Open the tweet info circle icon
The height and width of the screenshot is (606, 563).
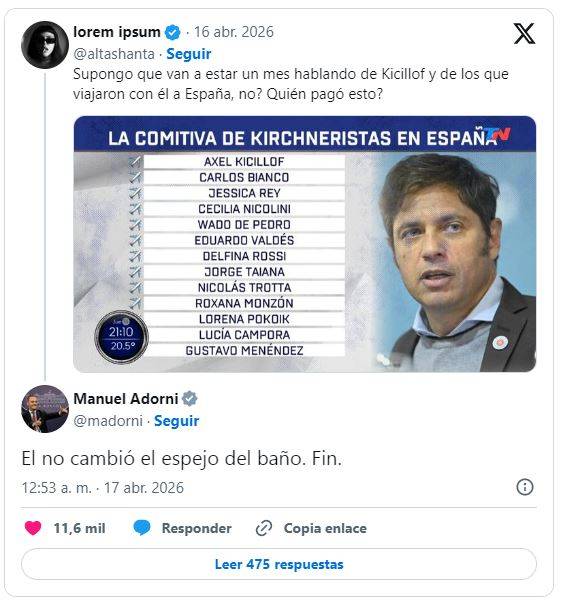point(525,487)
